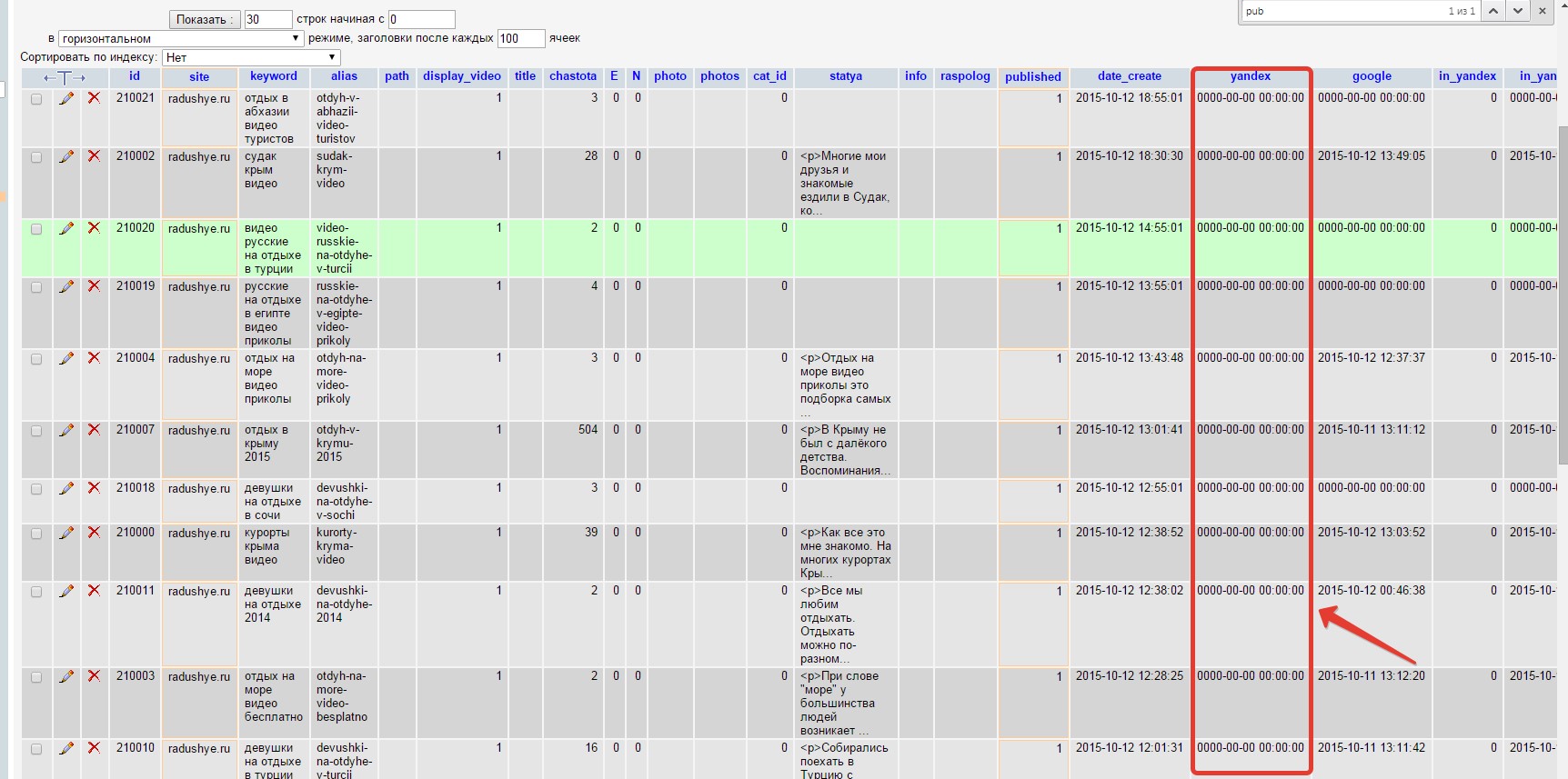Close the browser find bar
1568x779 pixels.
1542,11
